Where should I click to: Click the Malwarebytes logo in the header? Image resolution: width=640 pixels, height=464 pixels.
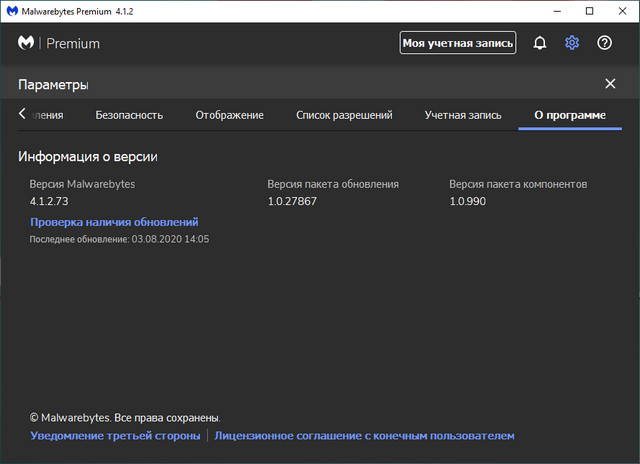pos(27,43)
